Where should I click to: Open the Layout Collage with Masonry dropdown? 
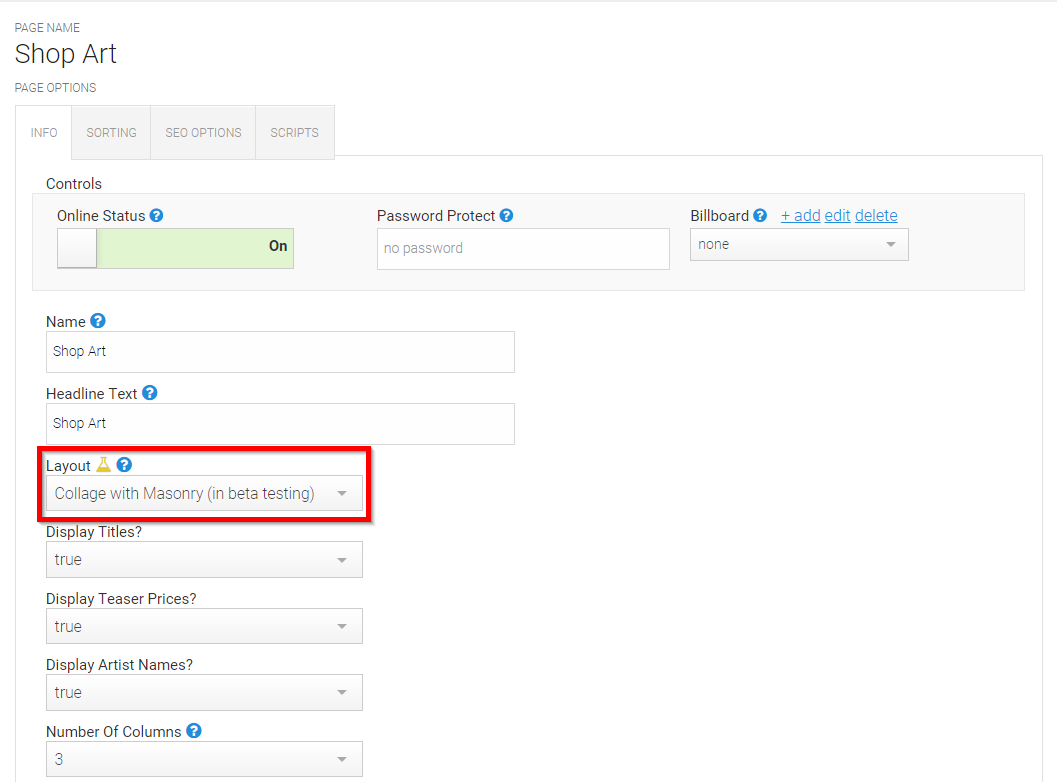coord(204,493)
